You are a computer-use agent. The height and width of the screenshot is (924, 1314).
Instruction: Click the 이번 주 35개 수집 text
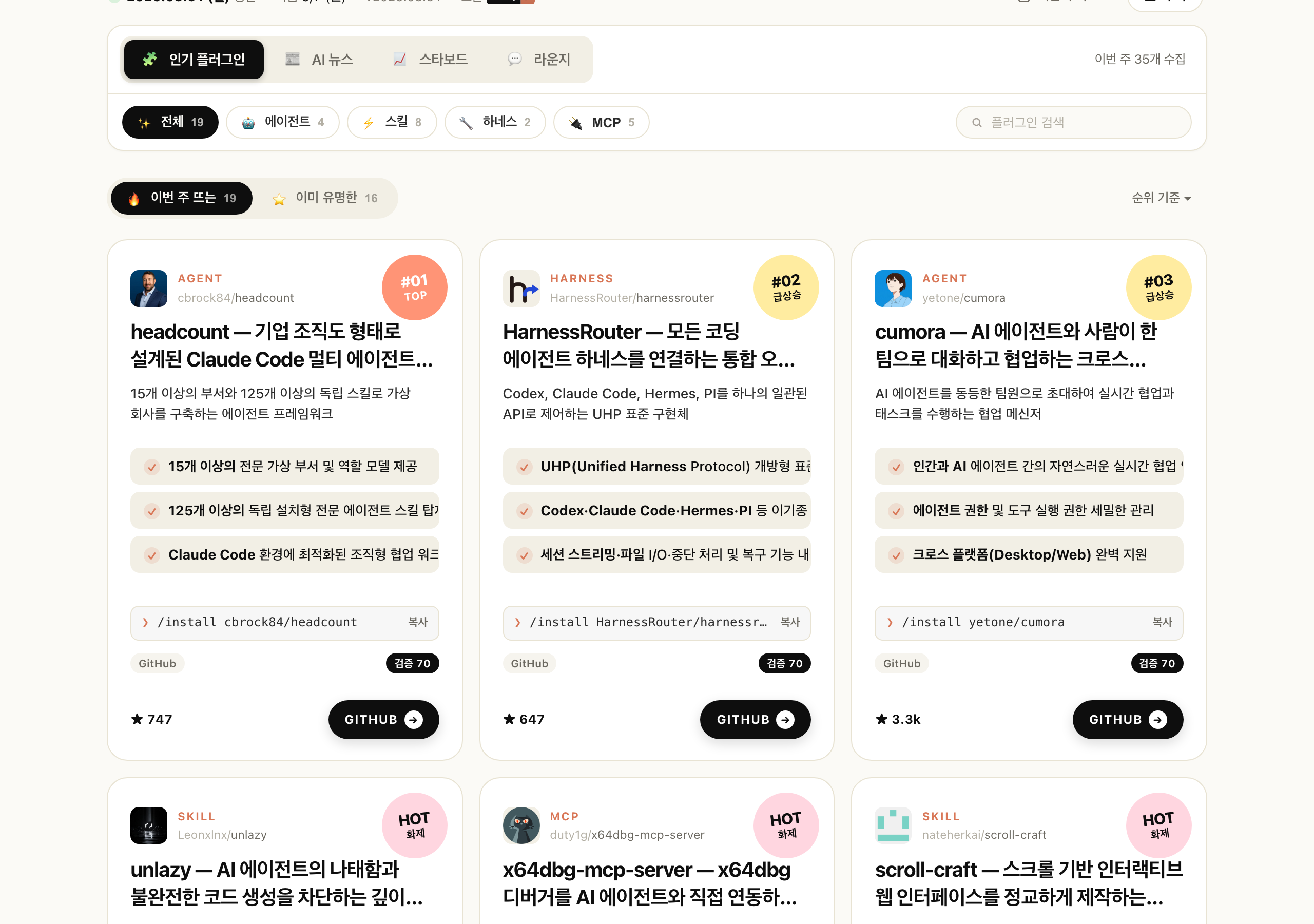point(1139,59)
